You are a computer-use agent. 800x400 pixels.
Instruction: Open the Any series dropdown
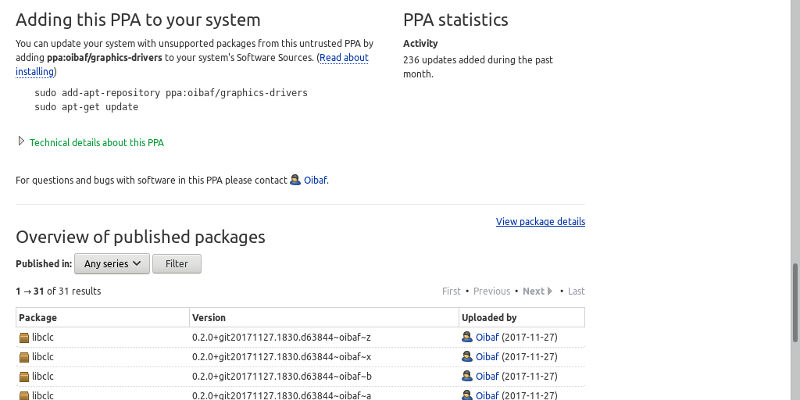pyautogui.click(x=112, y=264)
